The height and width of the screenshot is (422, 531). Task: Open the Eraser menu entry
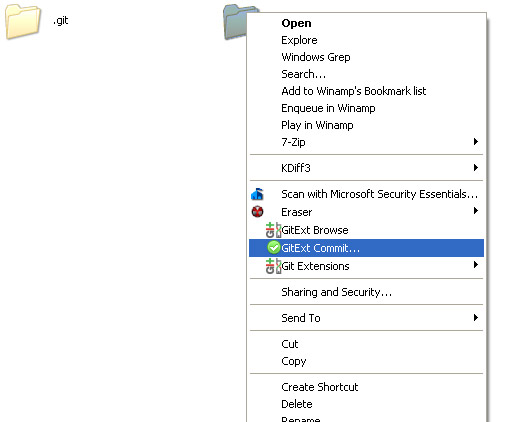366,212
